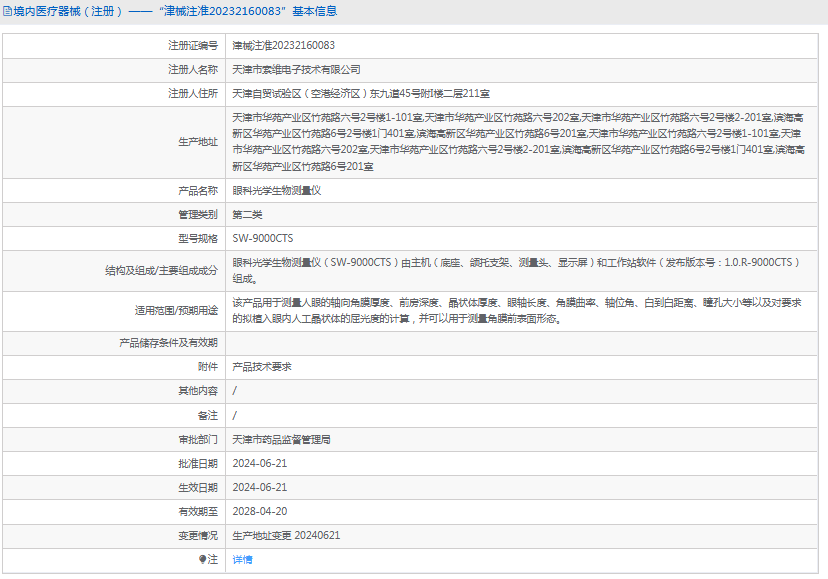This screenshot has height=579, width=828.
Task: Select the 其他内容 label
Action: [198, 391]
